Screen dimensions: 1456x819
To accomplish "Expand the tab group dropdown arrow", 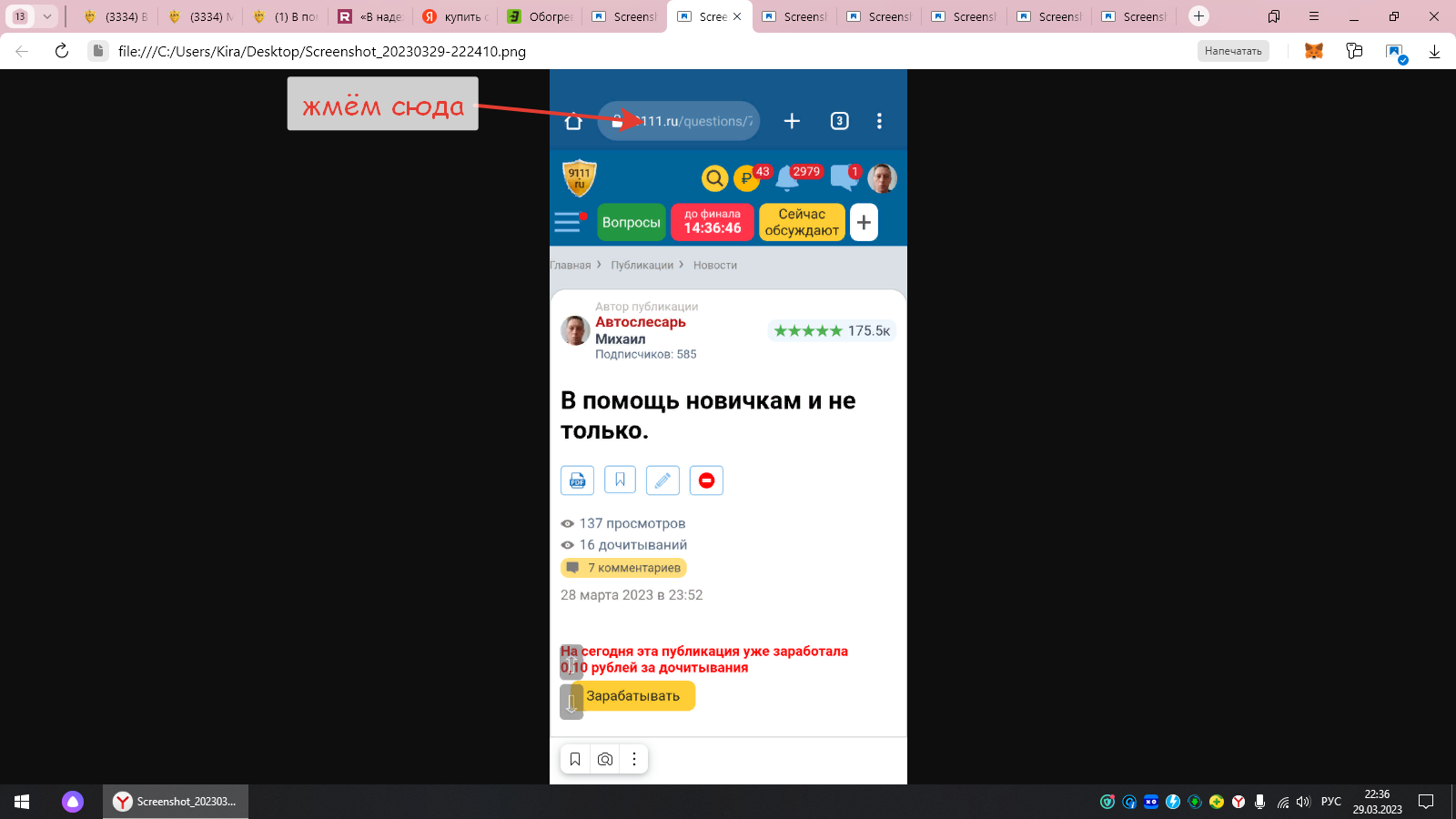I will click(x=47, y=16).
